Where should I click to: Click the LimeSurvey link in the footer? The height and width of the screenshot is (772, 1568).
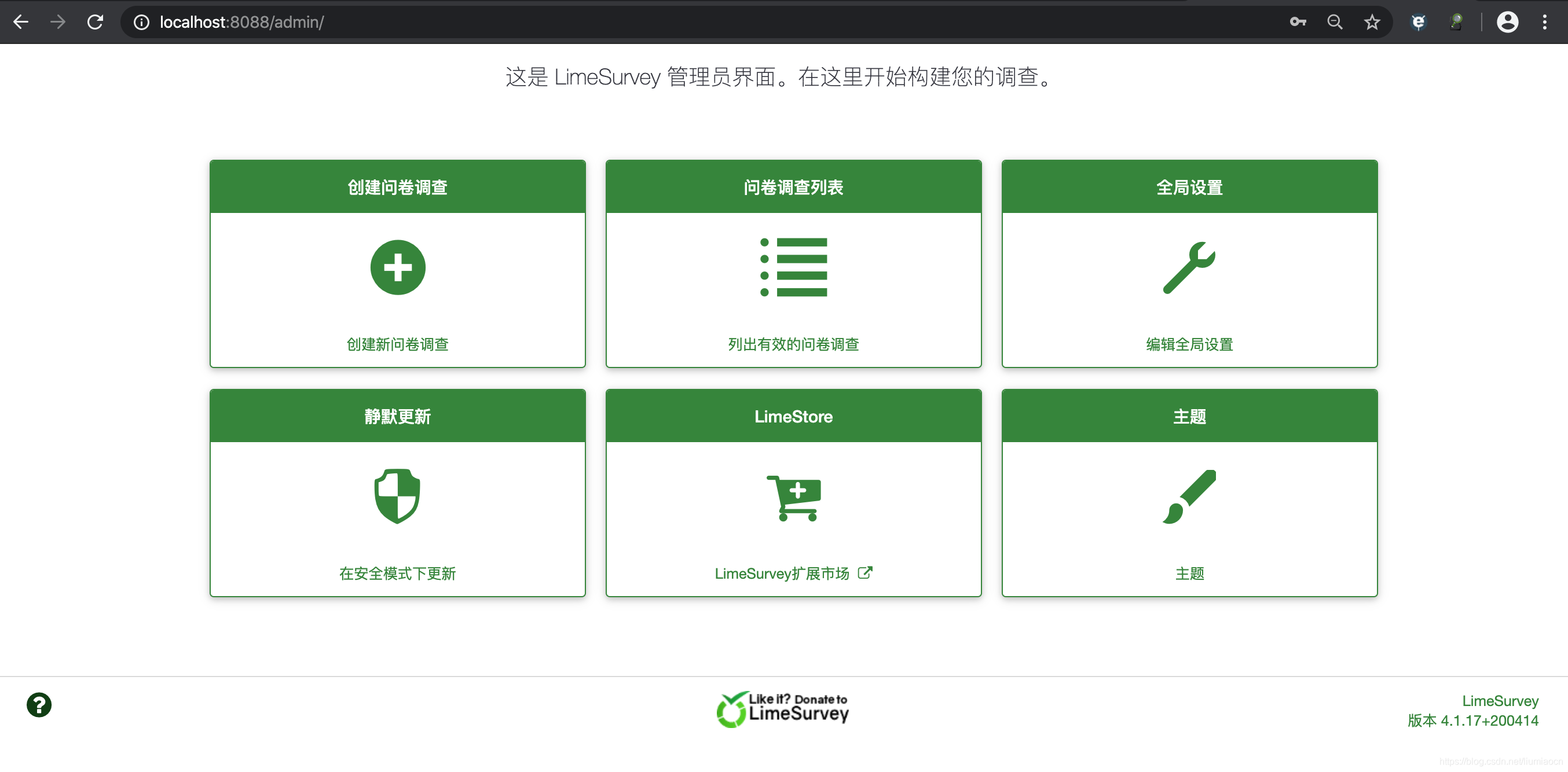pos(1499,700)
